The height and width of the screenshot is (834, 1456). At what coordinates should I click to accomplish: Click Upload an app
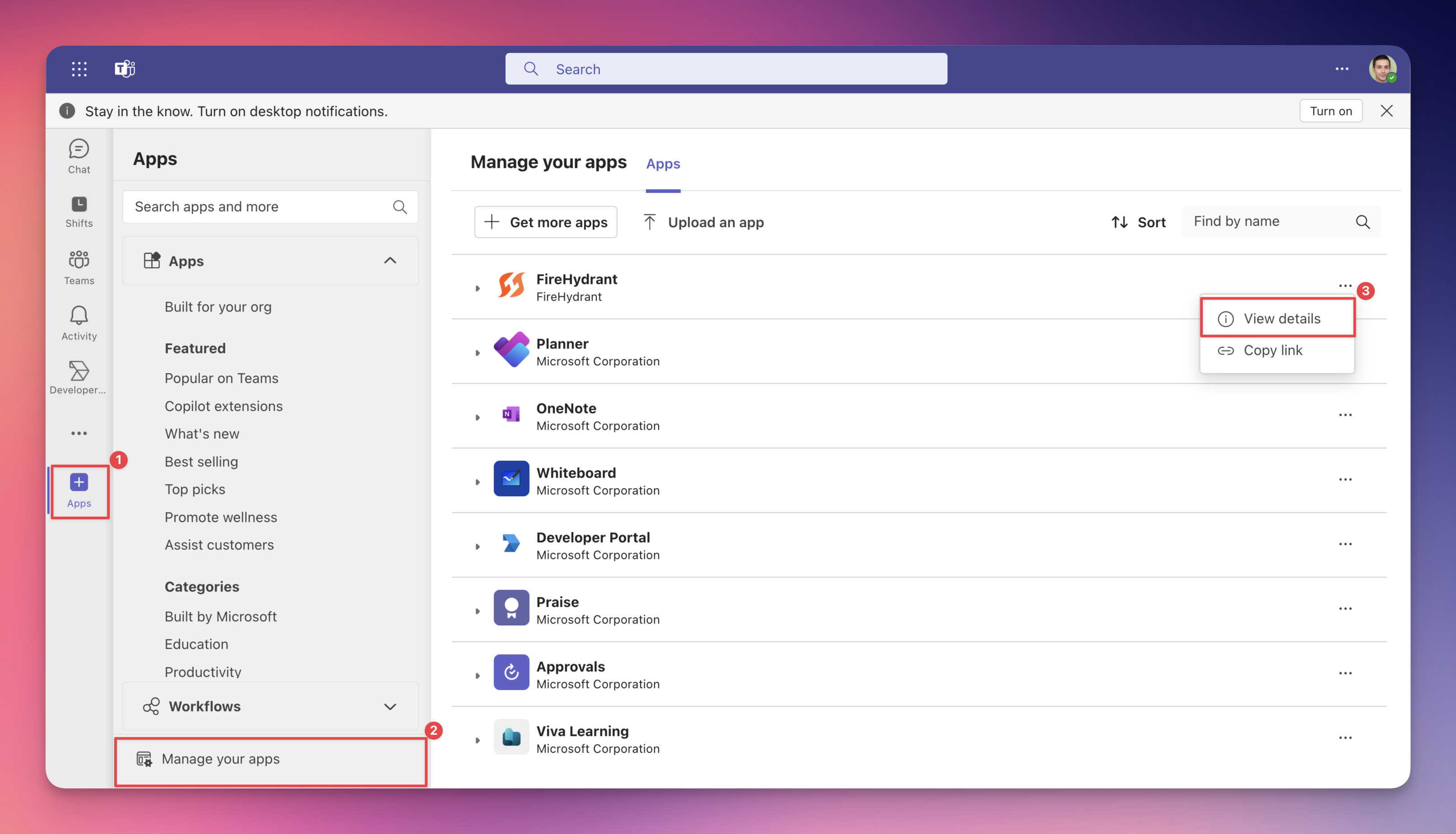pos(703,222)
